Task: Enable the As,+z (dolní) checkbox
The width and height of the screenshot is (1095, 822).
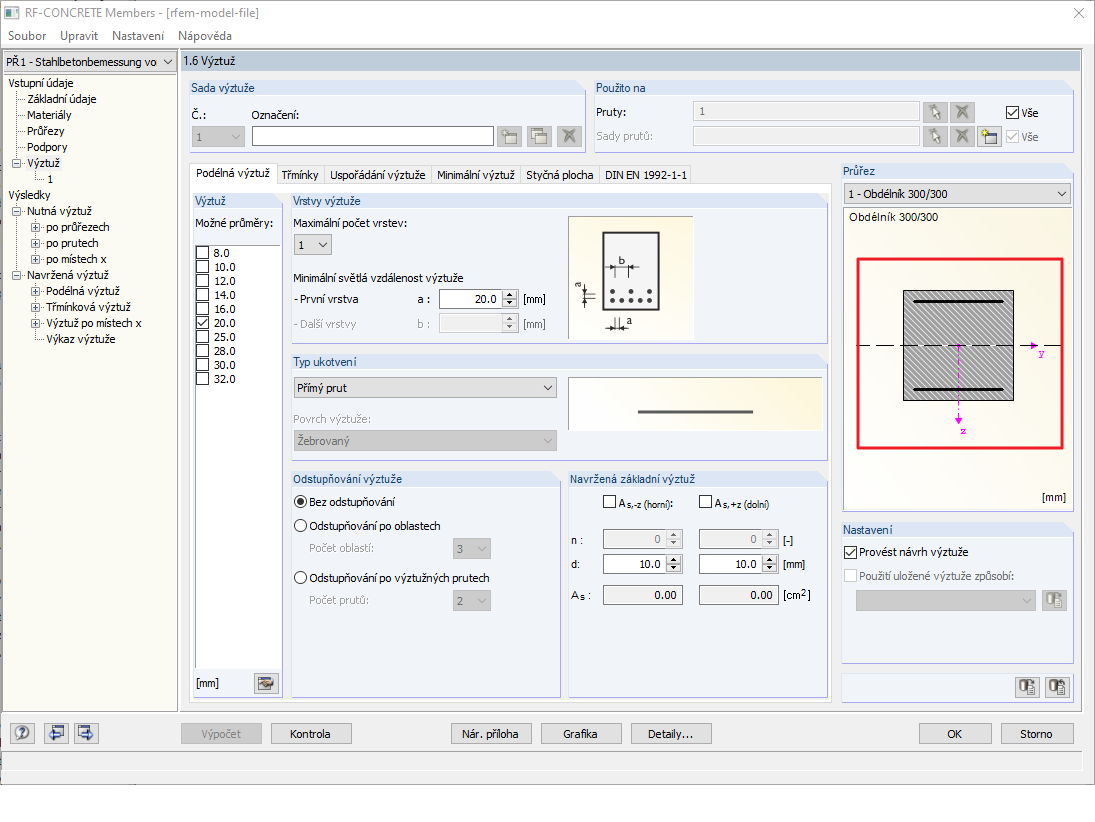Action: click(705, 502)
